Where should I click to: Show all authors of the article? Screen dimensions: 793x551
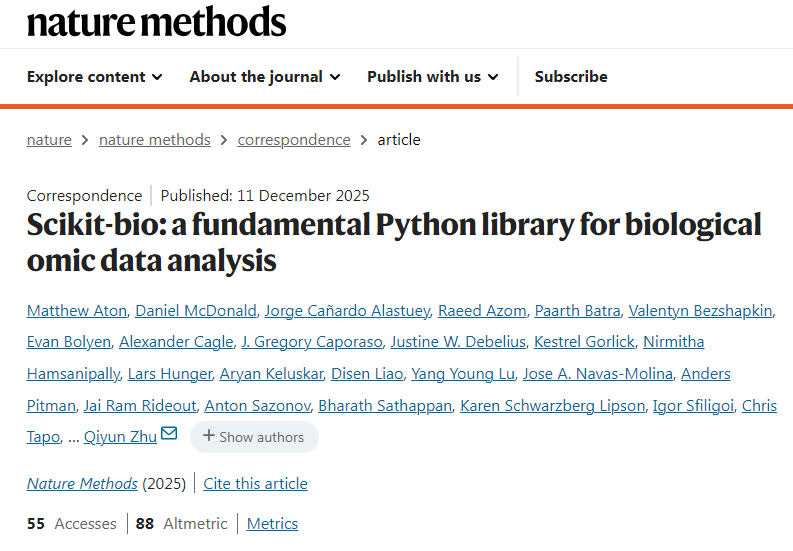pos(254,437)
